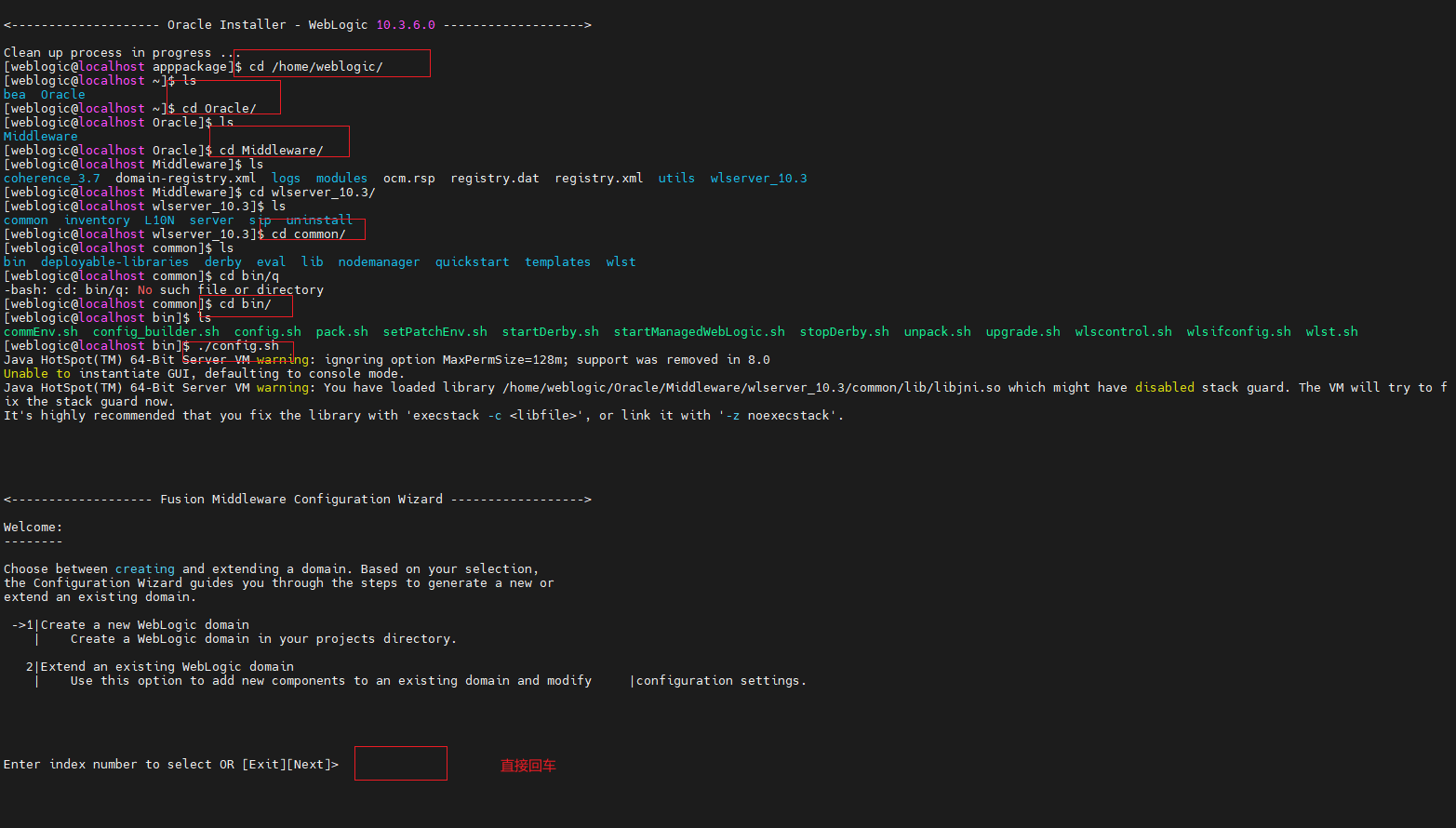
Task: Select the "logs" directory name
Action: (287, 179)
